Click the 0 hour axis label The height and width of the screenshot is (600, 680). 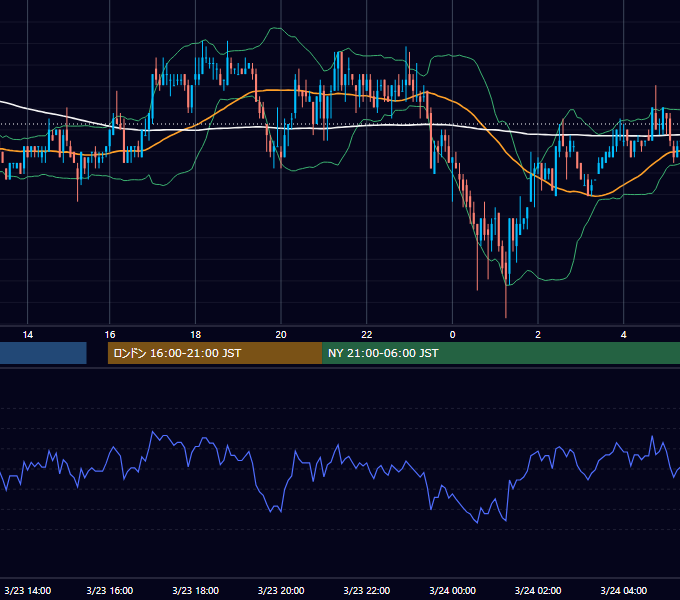pos(452,335)
